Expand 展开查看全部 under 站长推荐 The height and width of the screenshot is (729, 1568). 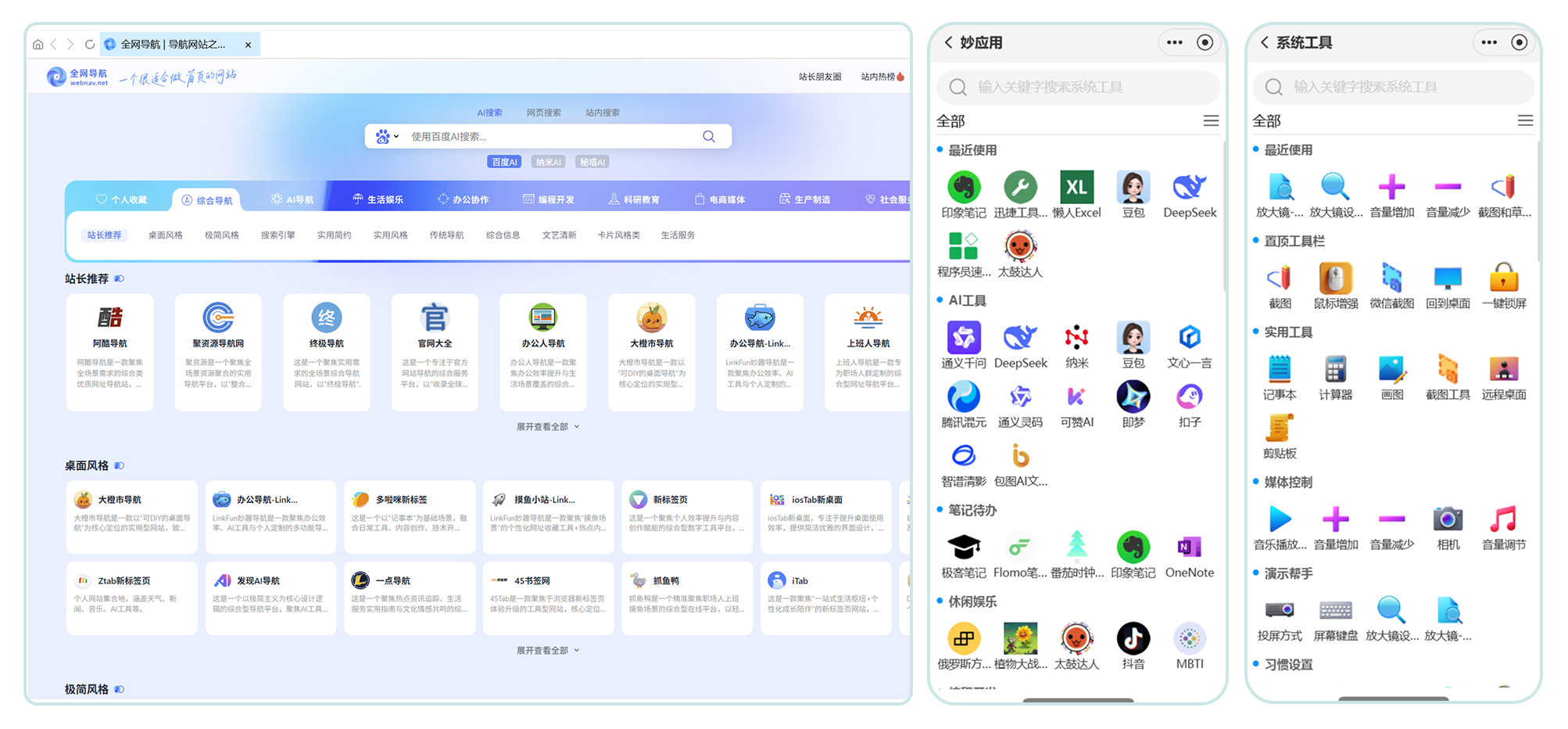tap(546, 426)
